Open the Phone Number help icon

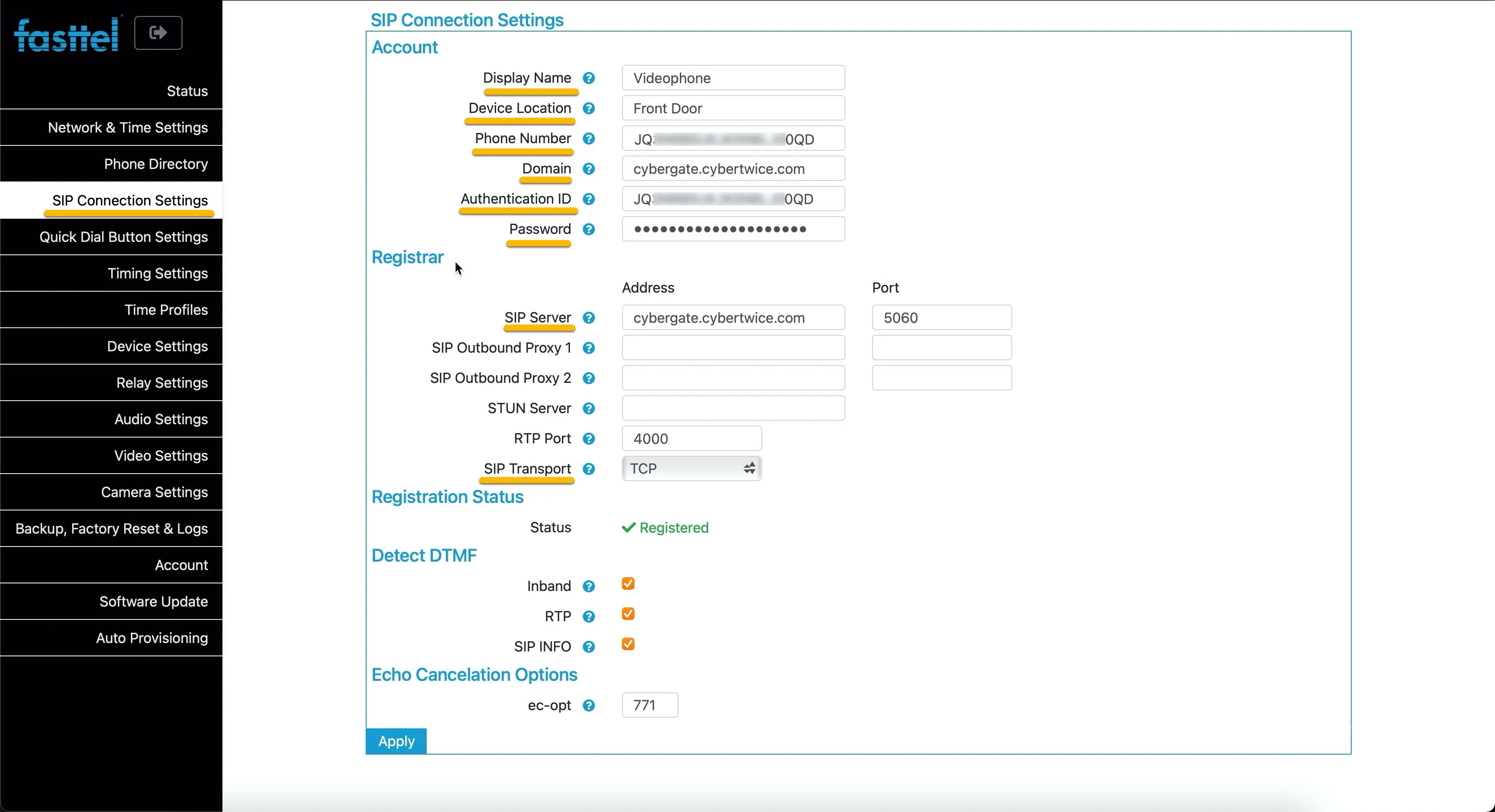pos(589,139)
